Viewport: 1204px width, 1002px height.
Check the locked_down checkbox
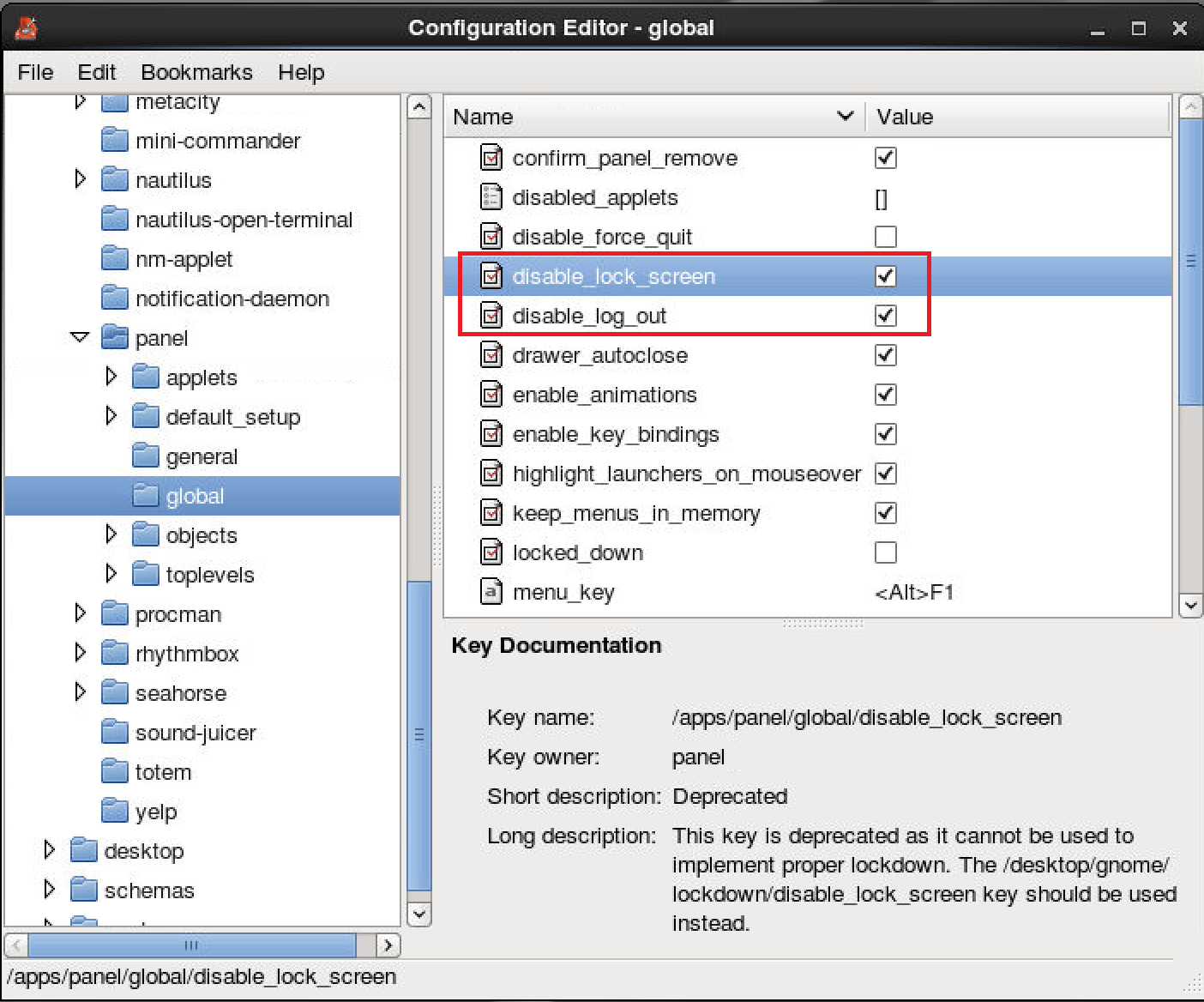[886, 552]
